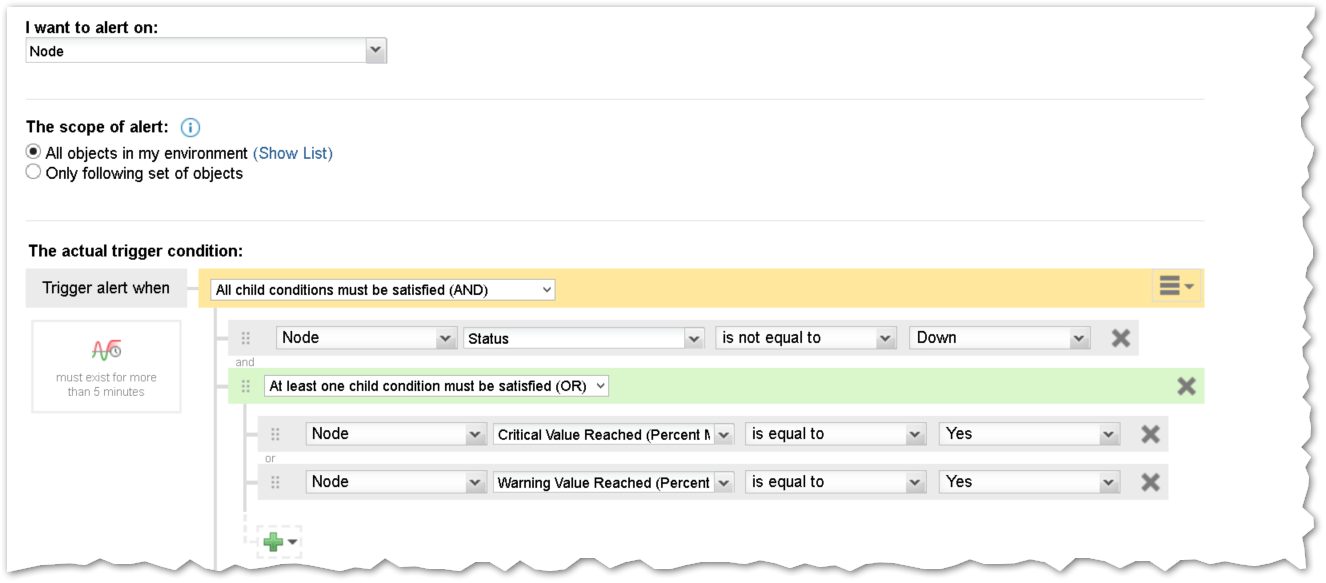Open the 'is not equal to' operator dropdown
Screen dimensions: 1326x583
(805, 338)
